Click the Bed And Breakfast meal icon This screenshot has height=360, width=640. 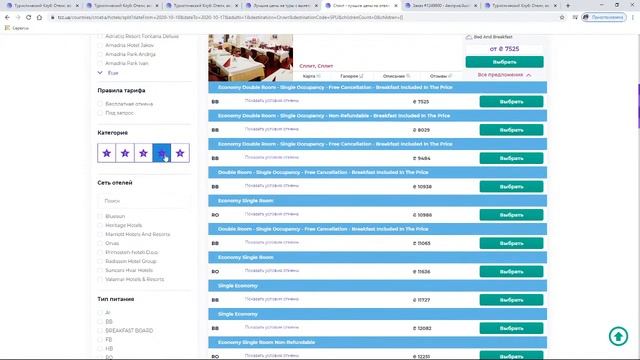point(469,37)
